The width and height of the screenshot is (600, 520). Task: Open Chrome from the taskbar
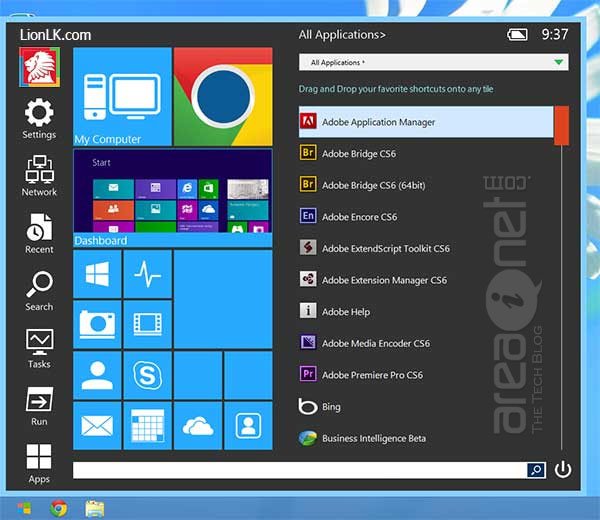coord(59,509)
